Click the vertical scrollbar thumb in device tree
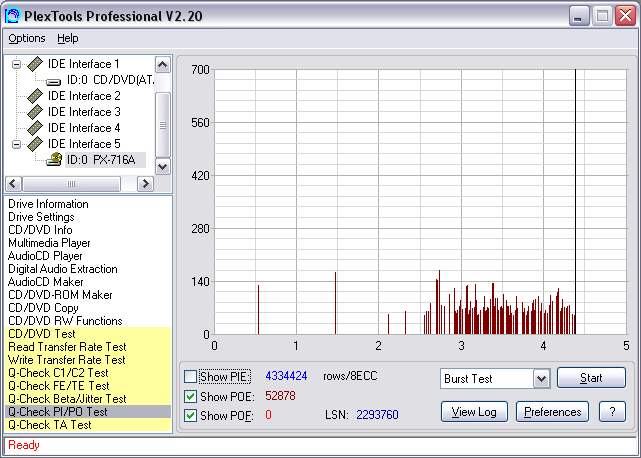 coord(163,125)
